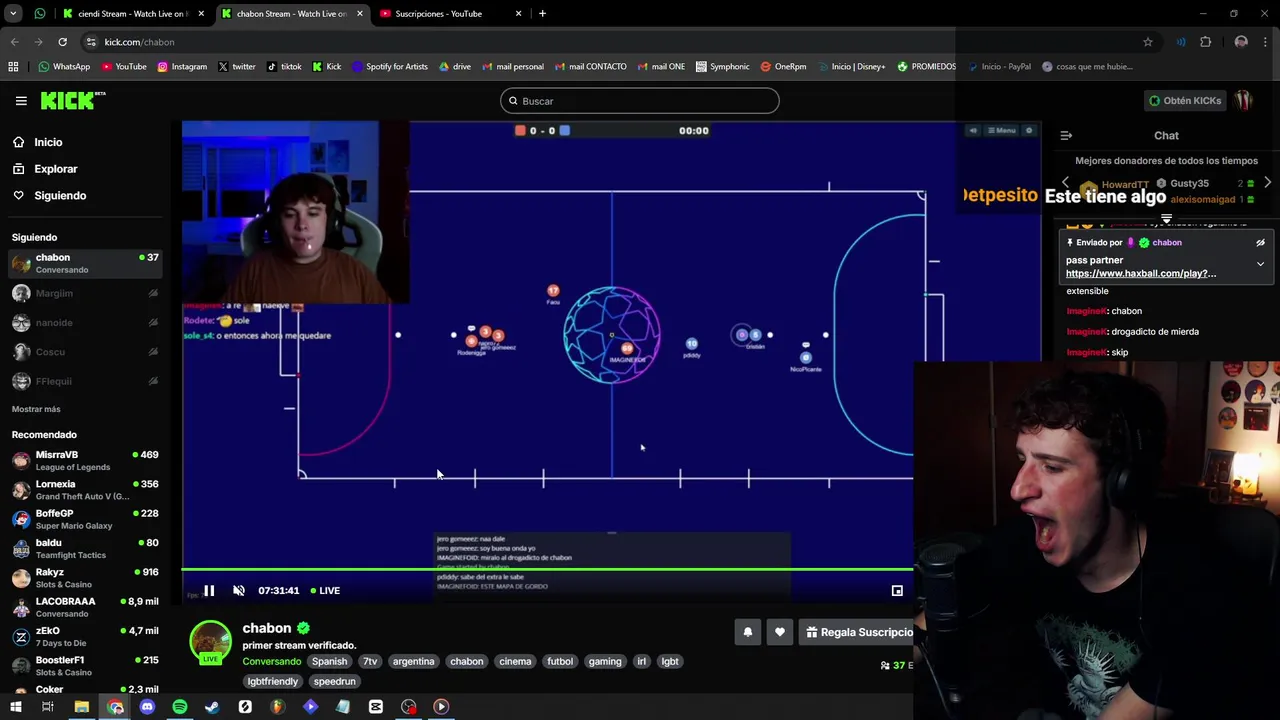Open Spotify from the taskbar
The width and height of the screenshot is (1280, 720).
pos(180,707)
